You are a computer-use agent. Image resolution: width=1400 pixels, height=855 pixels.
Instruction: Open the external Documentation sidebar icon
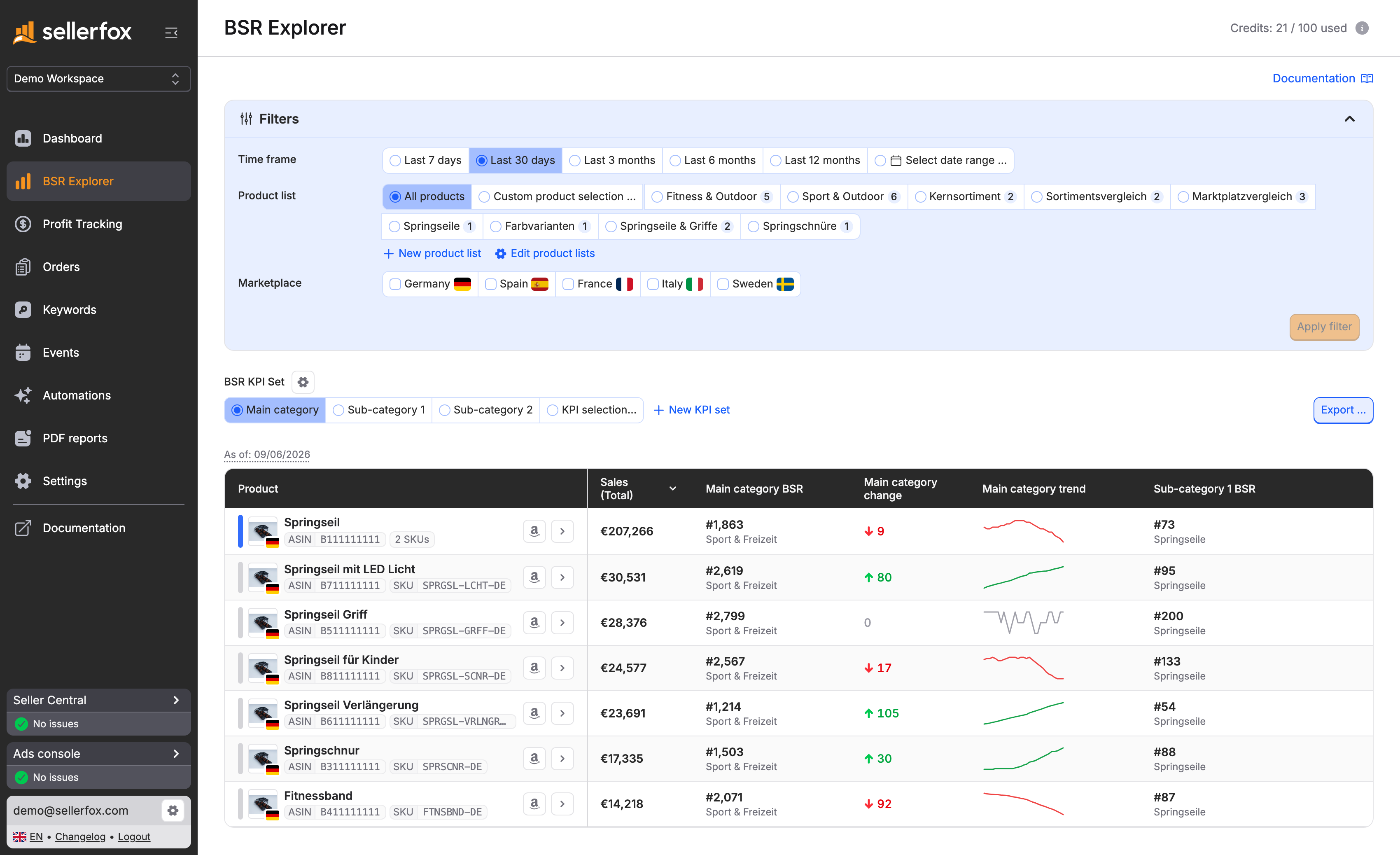[x=23, y=528]
